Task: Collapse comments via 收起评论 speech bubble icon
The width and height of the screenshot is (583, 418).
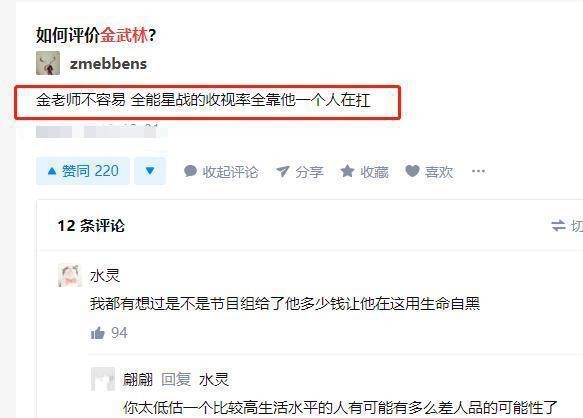Action: click(x=190, y=171)
